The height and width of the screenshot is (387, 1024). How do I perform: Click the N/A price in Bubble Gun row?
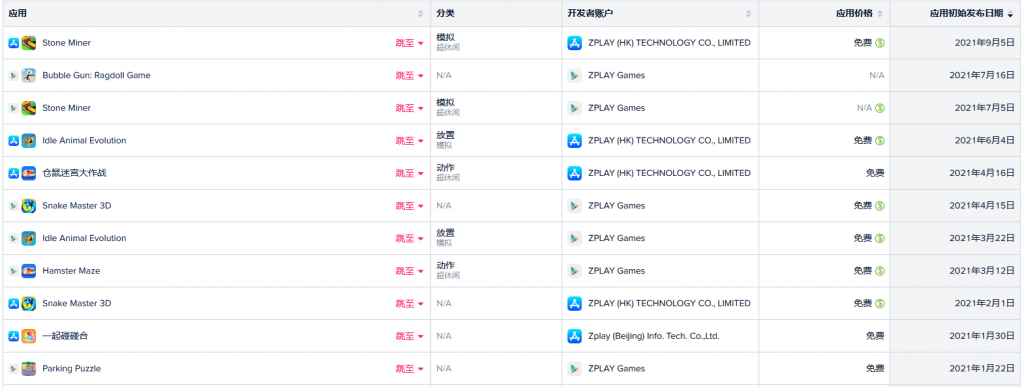(x=876, y=76)
